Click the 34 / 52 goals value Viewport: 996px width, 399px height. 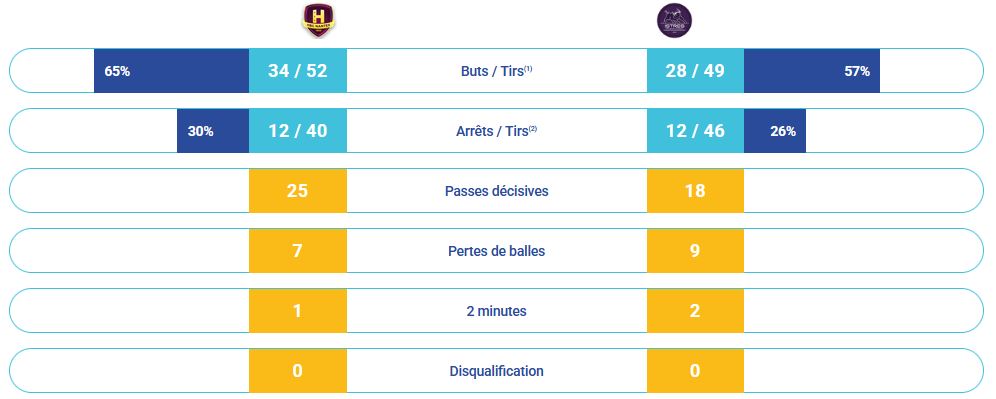(x=298, y=71)
